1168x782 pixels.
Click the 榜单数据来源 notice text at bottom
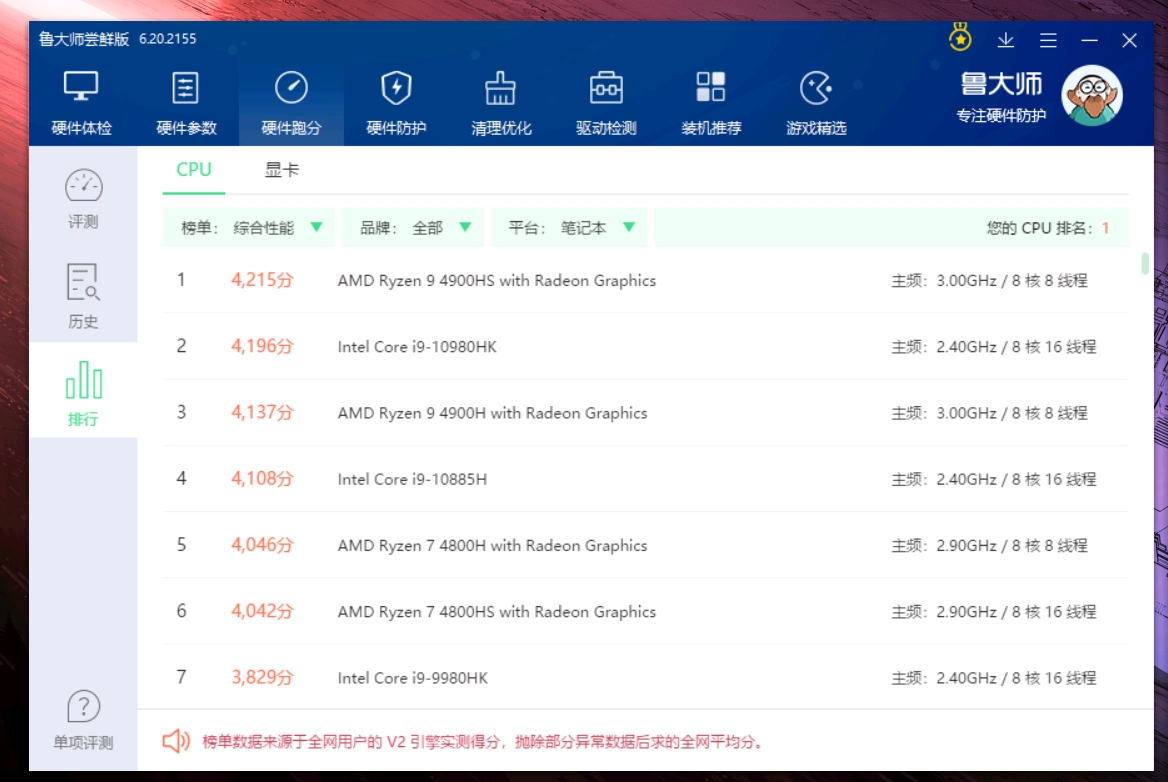click(x=482, y=742)
